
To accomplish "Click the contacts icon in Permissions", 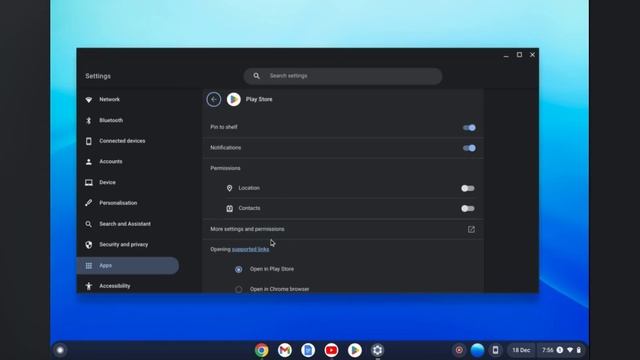I will click(x=229, y=209).
